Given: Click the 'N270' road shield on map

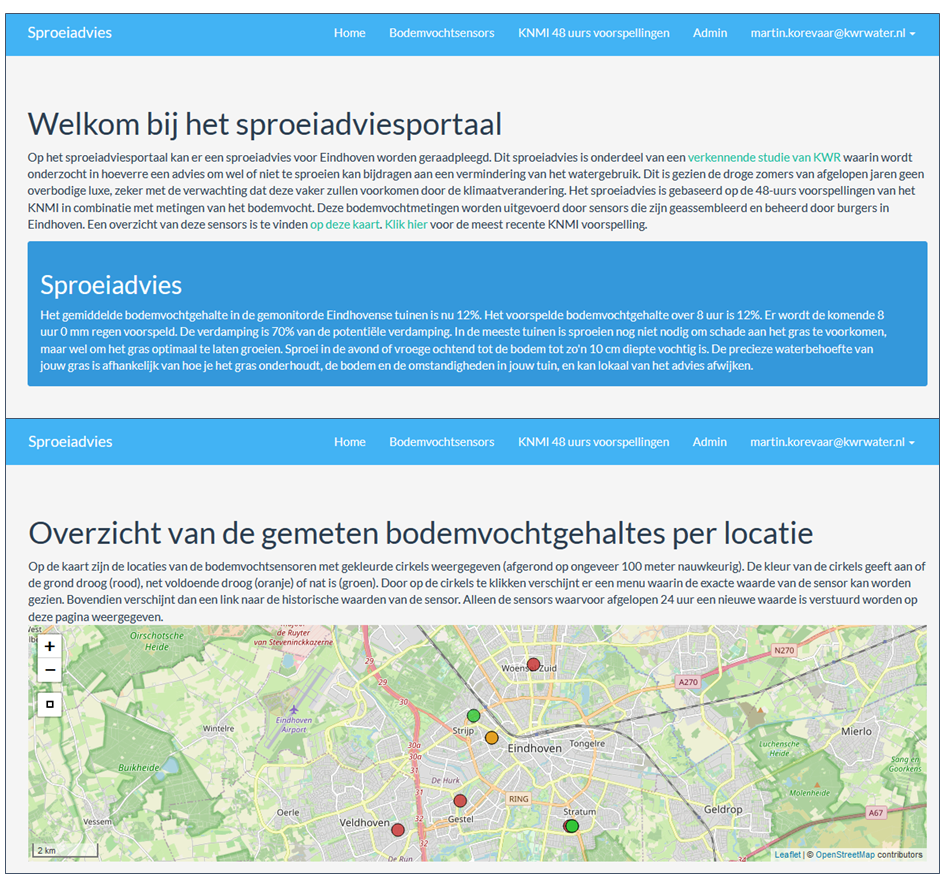Looking at the screenshot, I should click(784, 650).
